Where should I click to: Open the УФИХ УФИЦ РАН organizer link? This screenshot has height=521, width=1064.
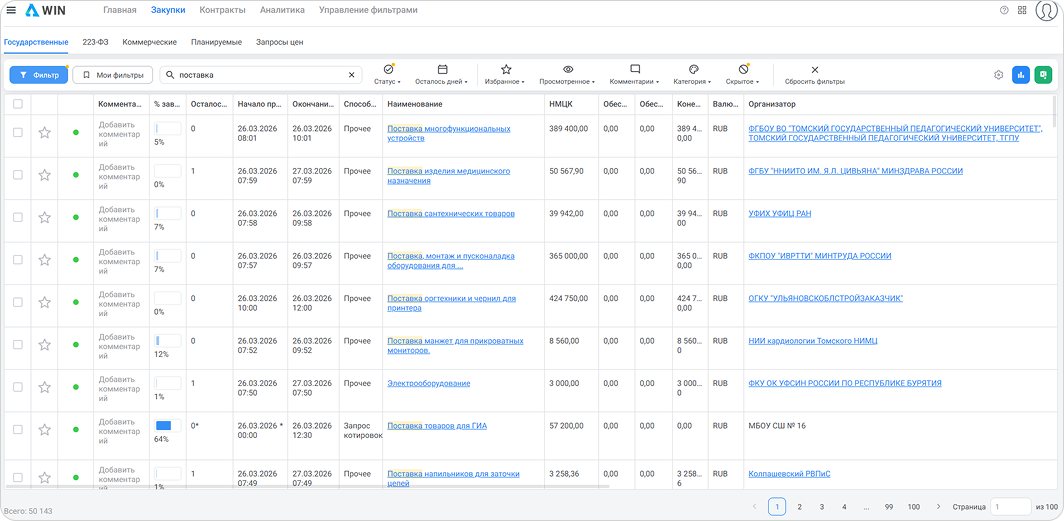click(780, 214)
